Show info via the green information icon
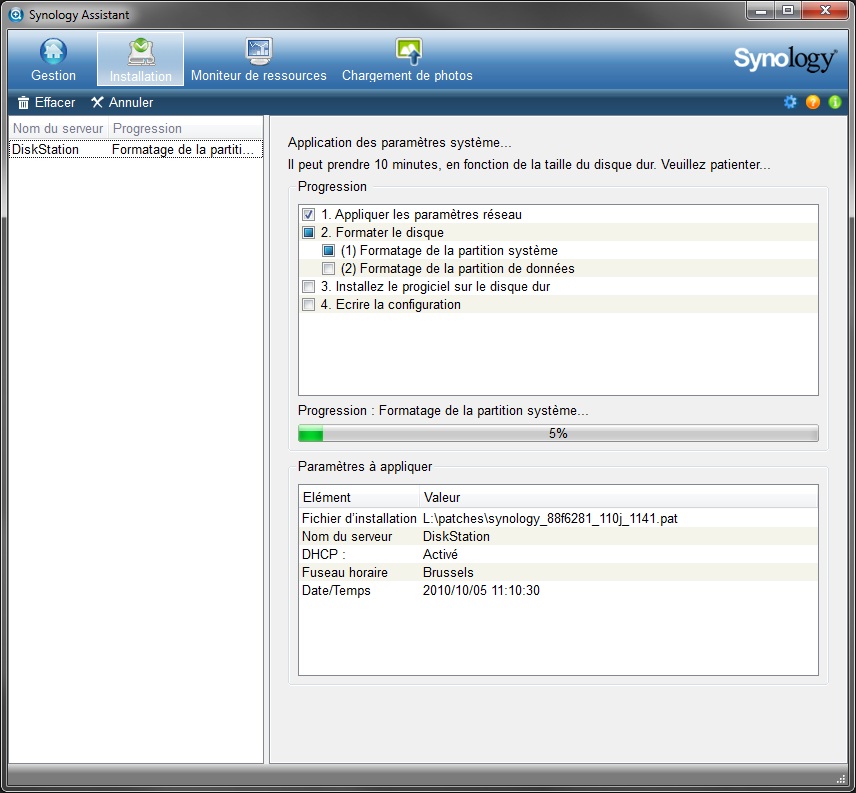The width and height of the screenshot is (856, 793). (x=835, y=102)
